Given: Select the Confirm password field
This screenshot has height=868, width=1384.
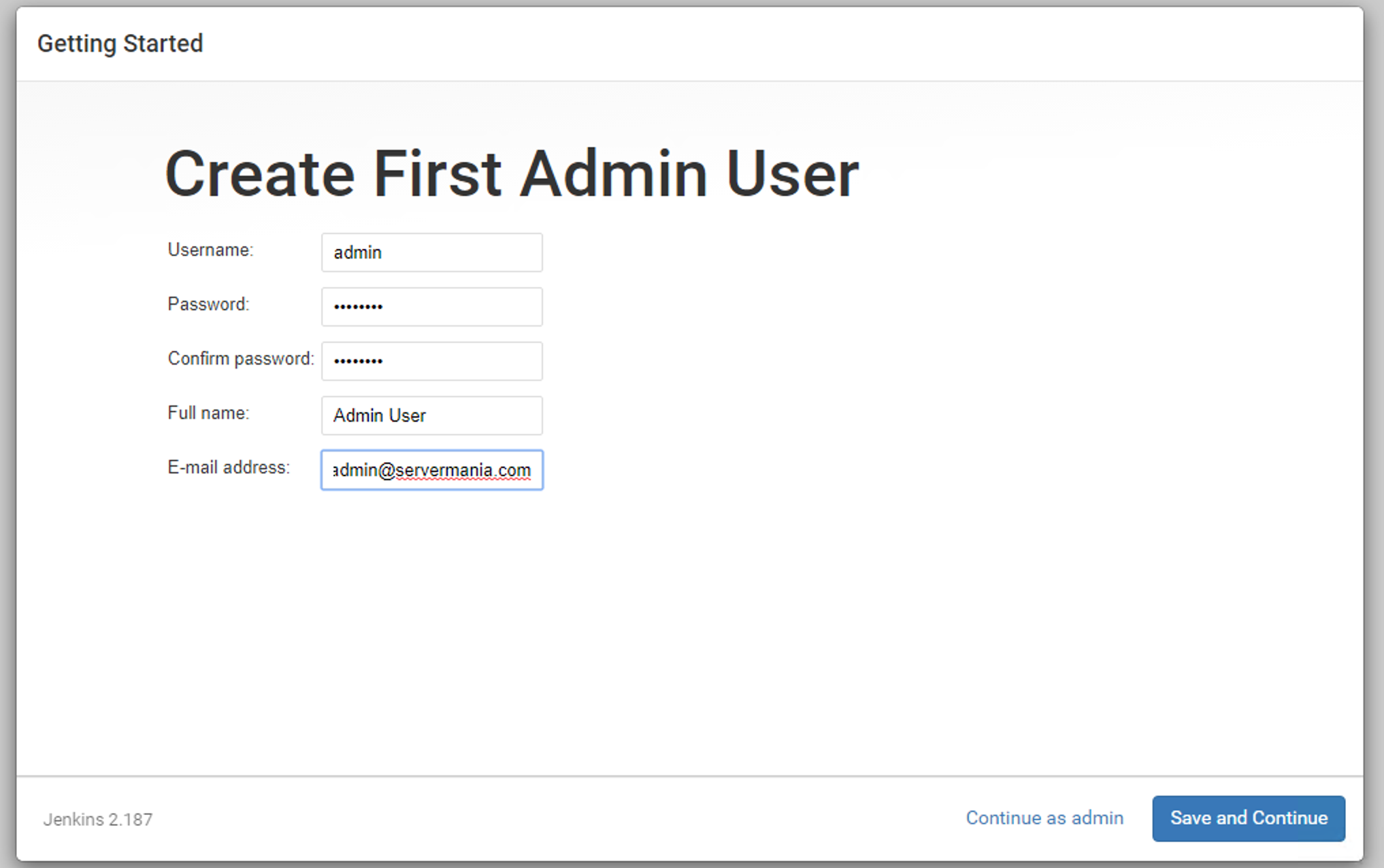Looking at the screenshot, I should (x=432, y=361).
